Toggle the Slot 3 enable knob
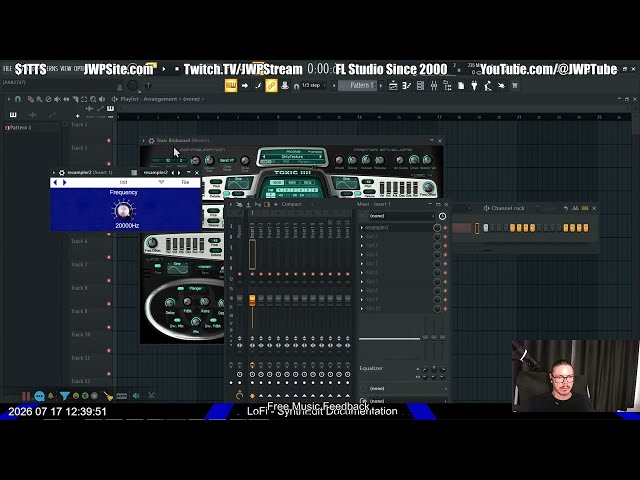The width and height of the screenshot is (640, 480). [437, 245]
